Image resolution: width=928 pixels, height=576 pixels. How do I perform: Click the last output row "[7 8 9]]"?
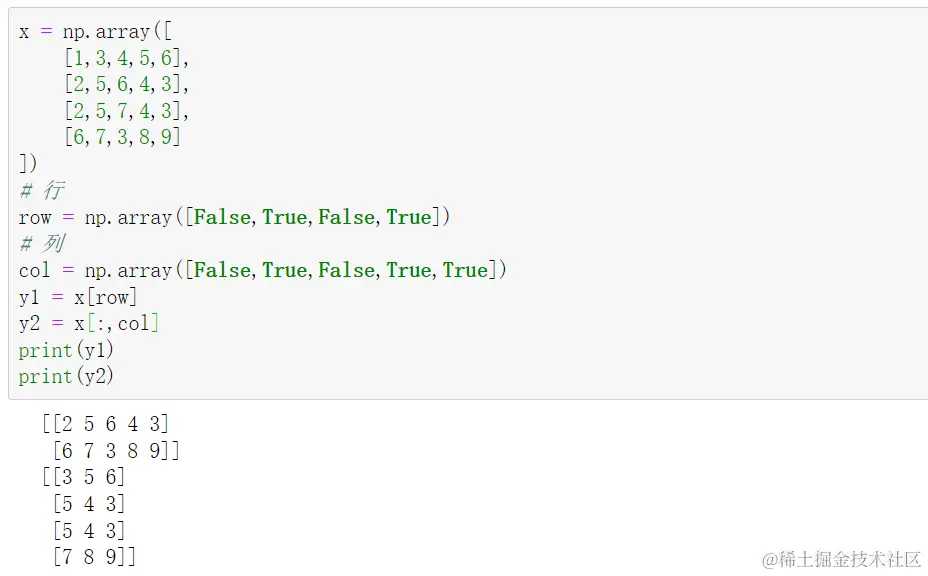click(95, 556)
